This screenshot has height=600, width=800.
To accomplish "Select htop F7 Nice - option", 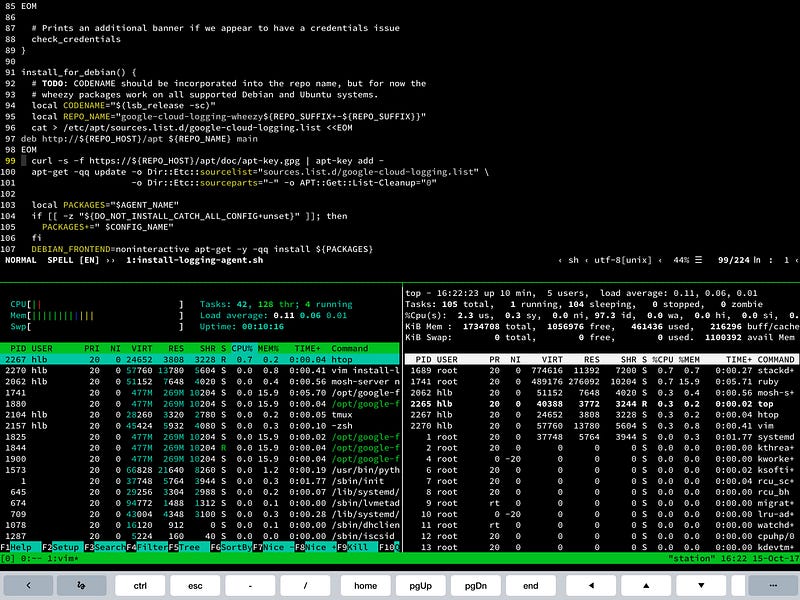I will 273,547.
